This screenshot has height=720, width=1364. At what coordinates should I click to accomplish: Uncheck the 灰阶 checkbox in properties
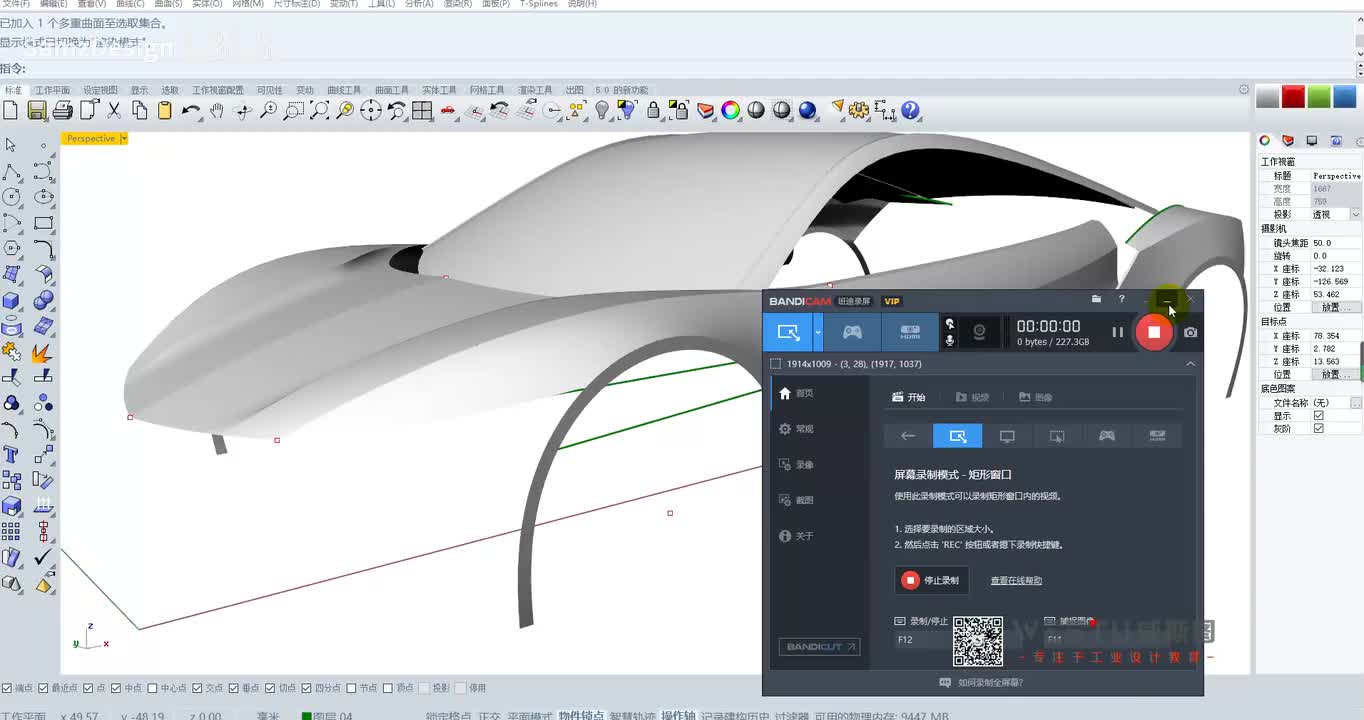tap(1318, 428)
